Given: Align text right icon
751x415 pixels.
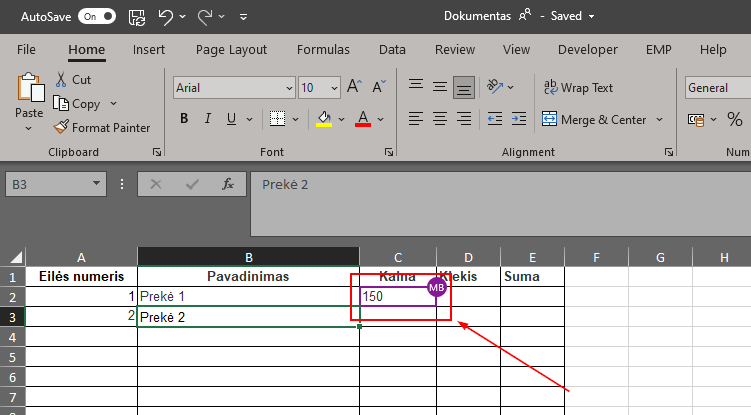Looking at the screenshot, I should pyautogui.click(x=464, y=118).
